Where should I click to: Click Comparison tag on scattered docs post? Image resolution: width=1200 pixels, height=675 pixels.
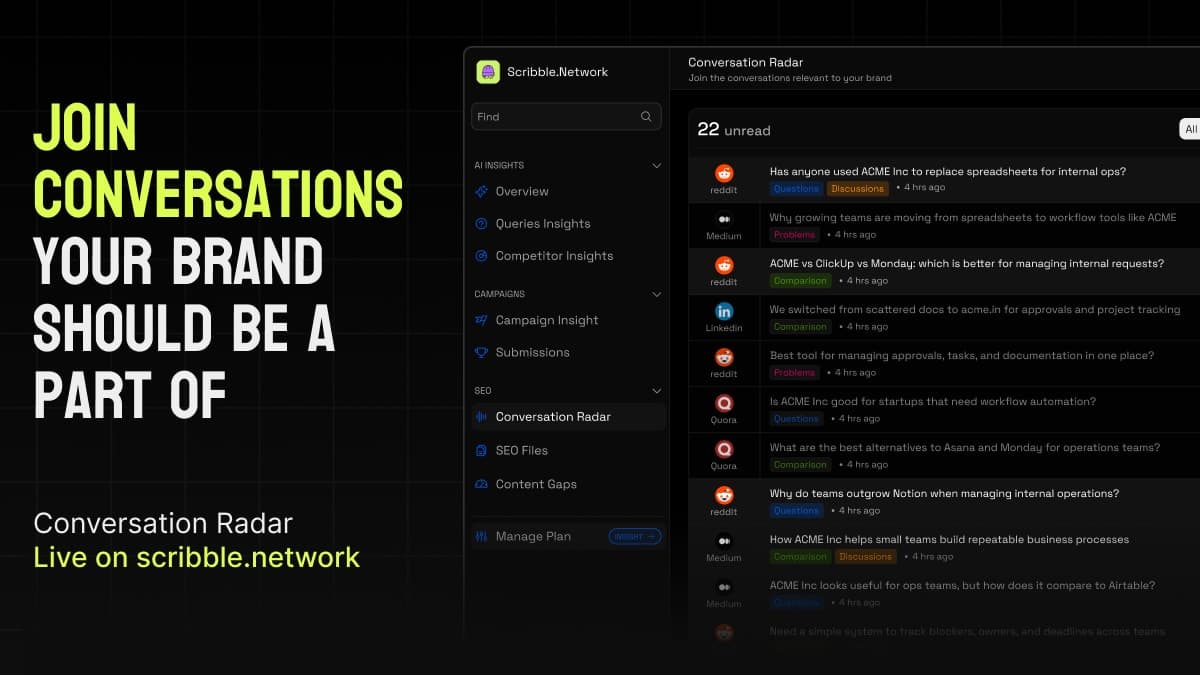tap(800, 326)
